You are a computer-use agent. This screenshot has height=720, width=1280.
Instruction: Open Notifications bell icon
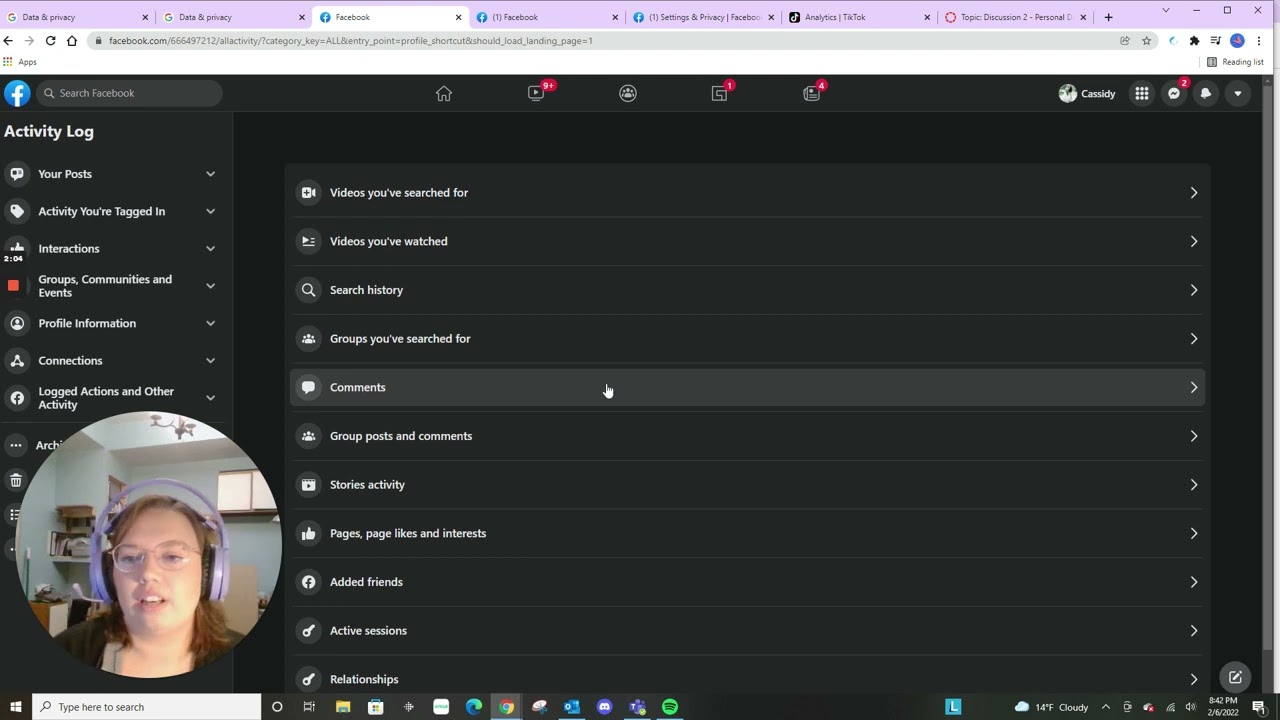coord(1206,93)
